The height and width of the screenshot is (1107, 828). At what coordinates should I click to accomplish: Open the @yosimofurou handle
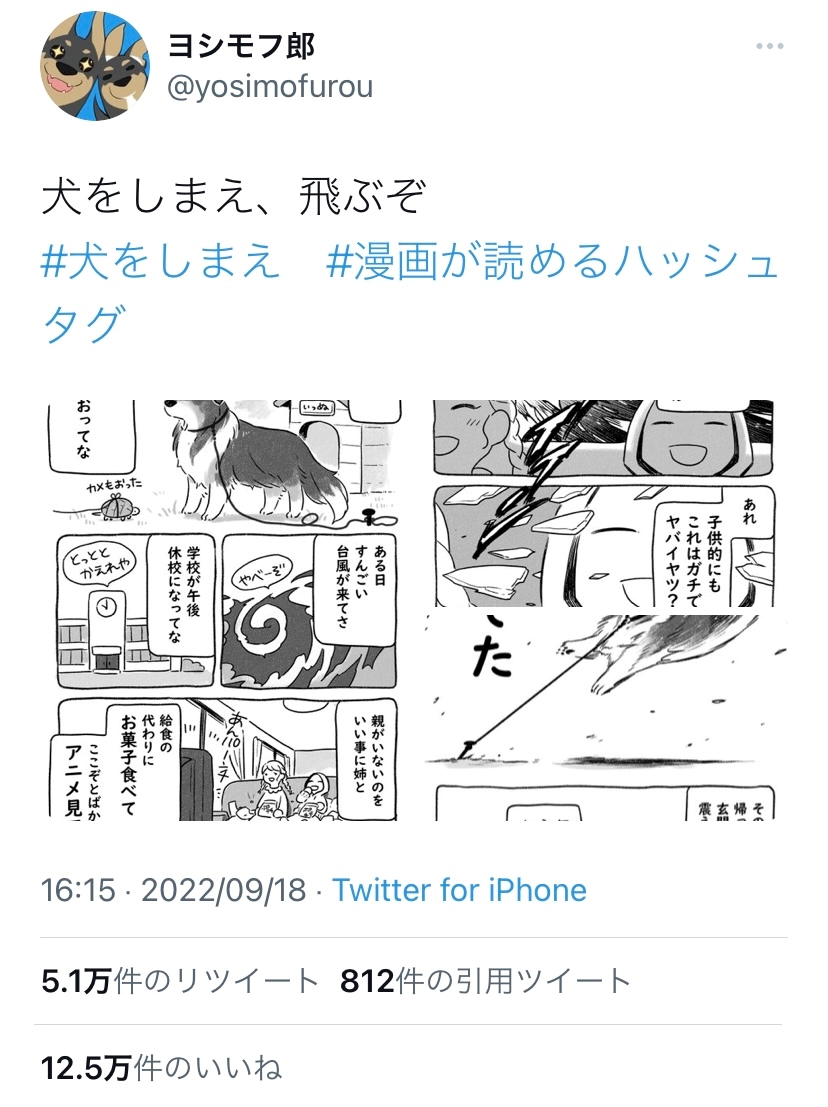point(270,88)
